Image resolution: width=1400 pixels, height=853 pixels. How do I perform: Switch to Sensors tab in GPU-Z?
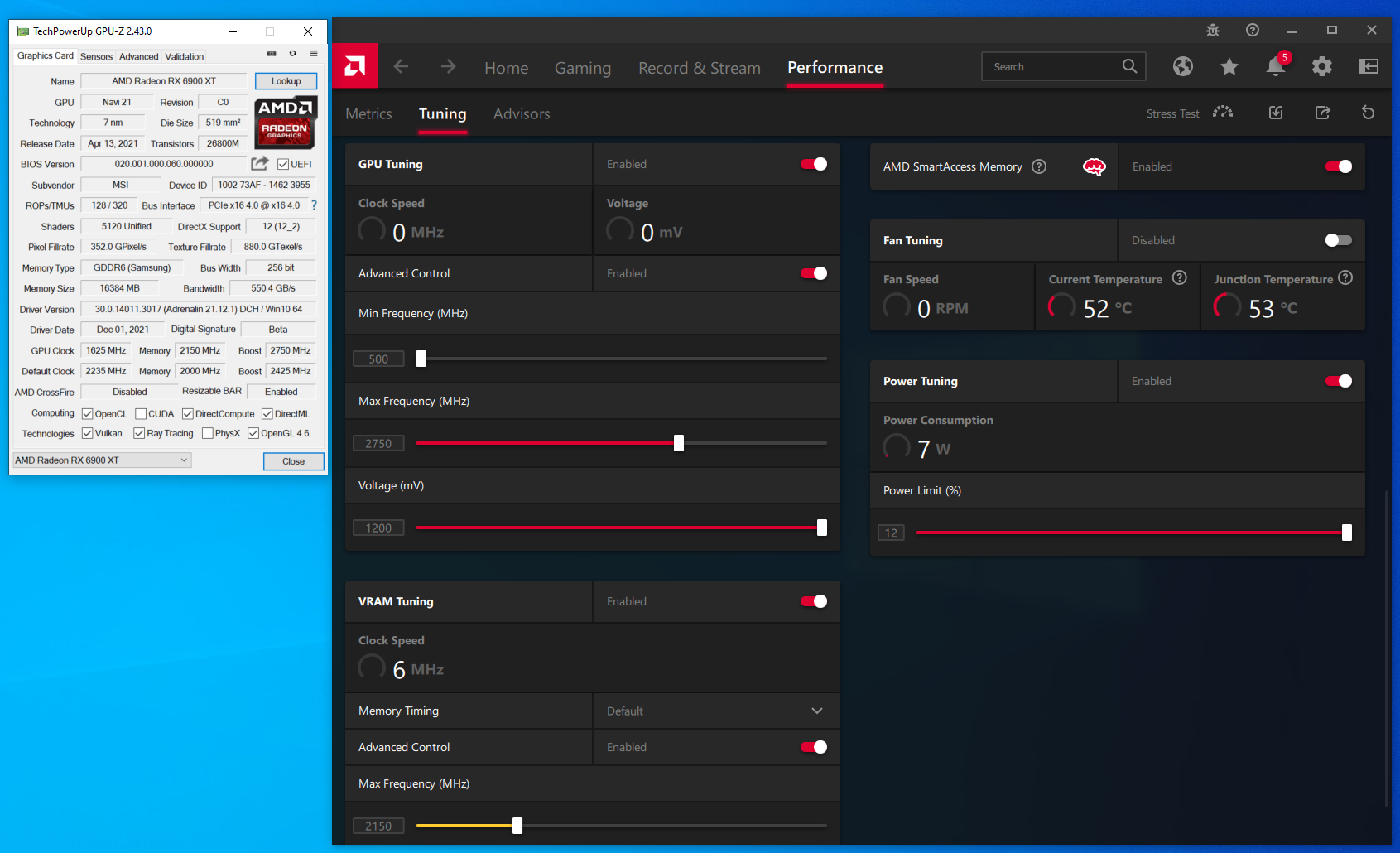(96, 56)
